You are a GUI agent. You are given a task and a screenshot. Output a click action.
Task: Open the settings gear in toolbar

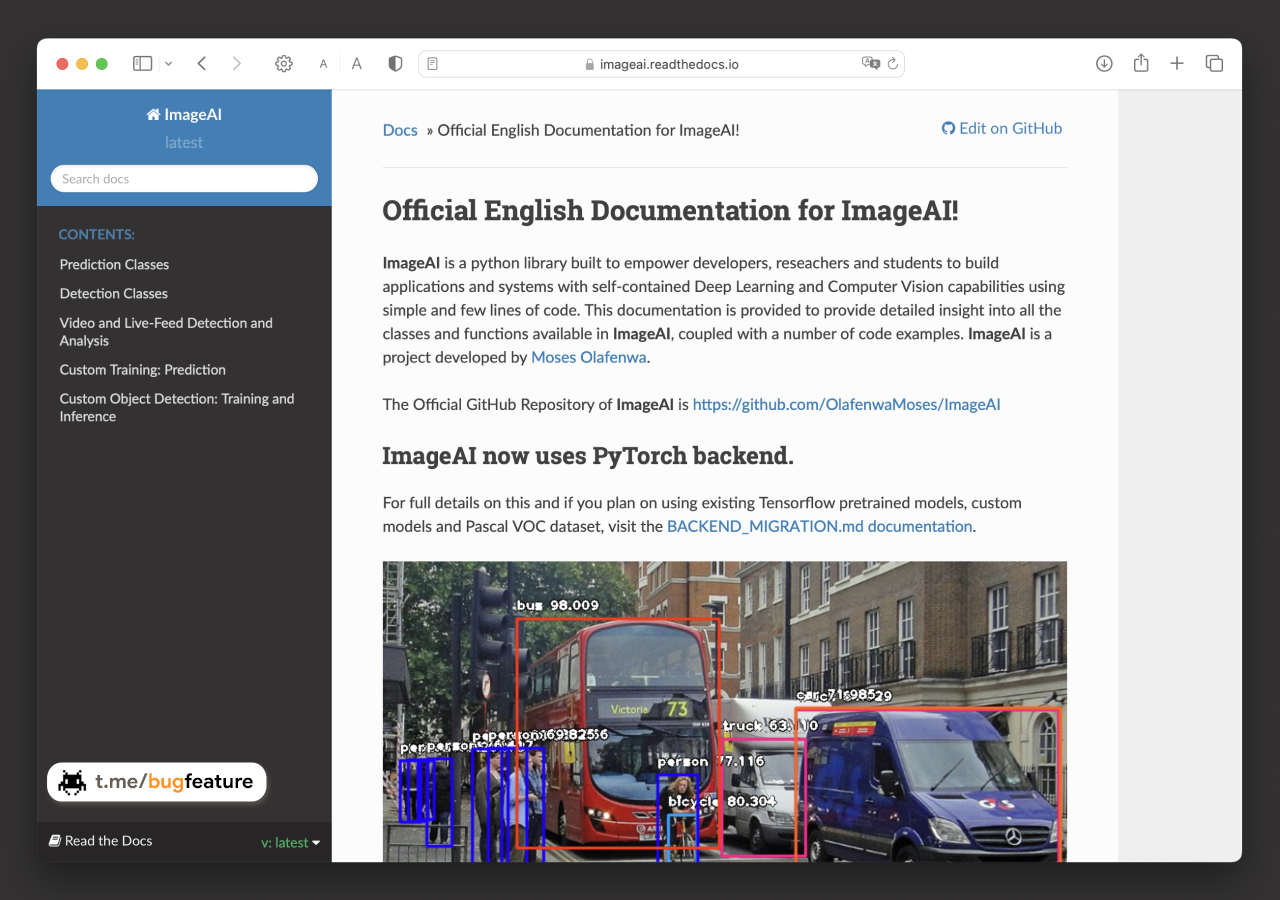point(284,63)
